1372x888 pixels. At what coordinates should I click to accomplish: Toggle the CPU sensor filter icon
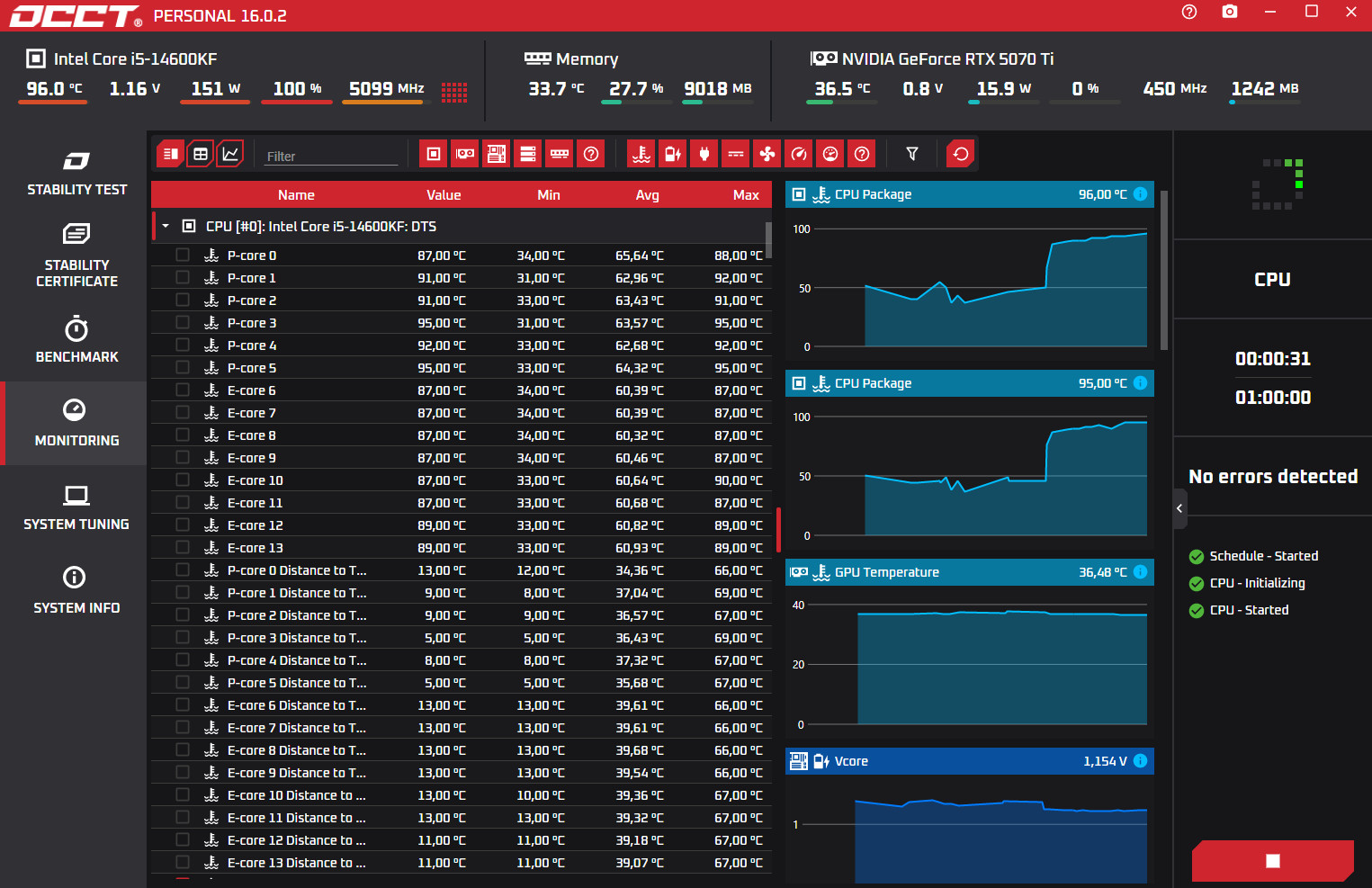click(x=434, y=154)
